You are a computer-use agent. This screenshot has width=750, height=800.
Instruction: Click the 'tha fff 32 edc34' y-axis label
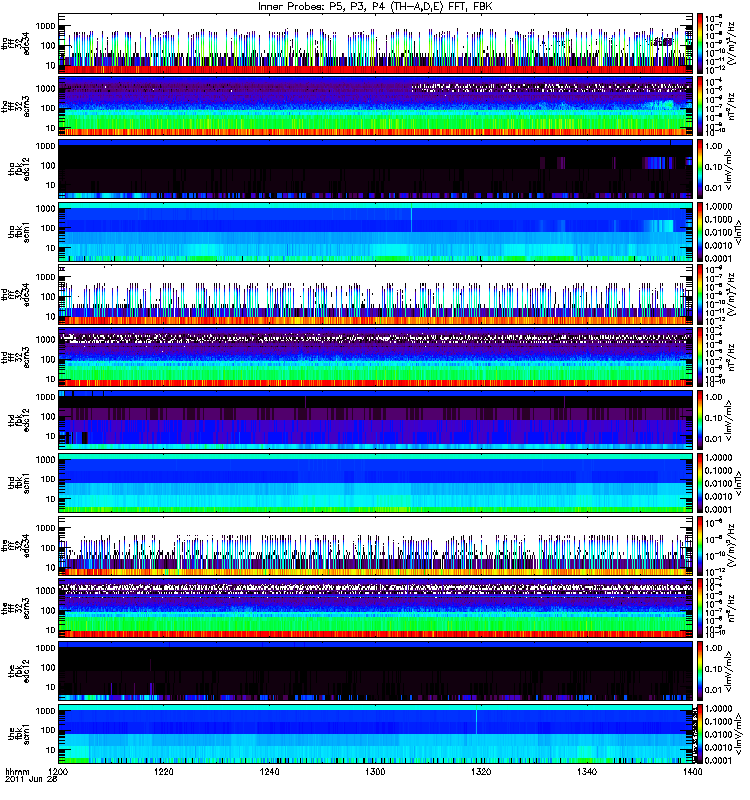(16, 43)
